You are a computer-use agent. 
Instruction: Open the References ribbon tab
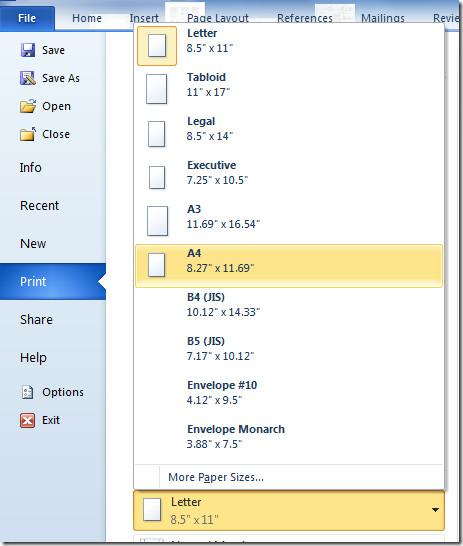(305, 18)
